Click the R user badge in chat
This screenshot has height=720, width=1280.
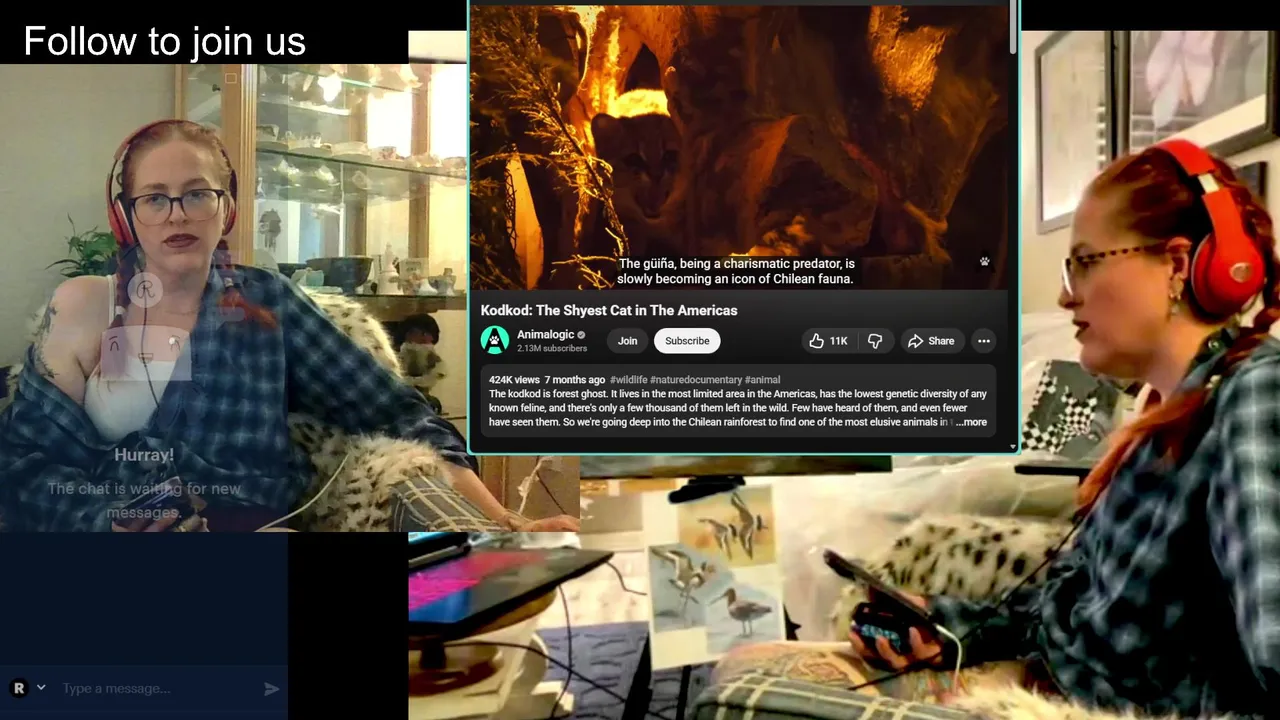(x=18, y=688)
